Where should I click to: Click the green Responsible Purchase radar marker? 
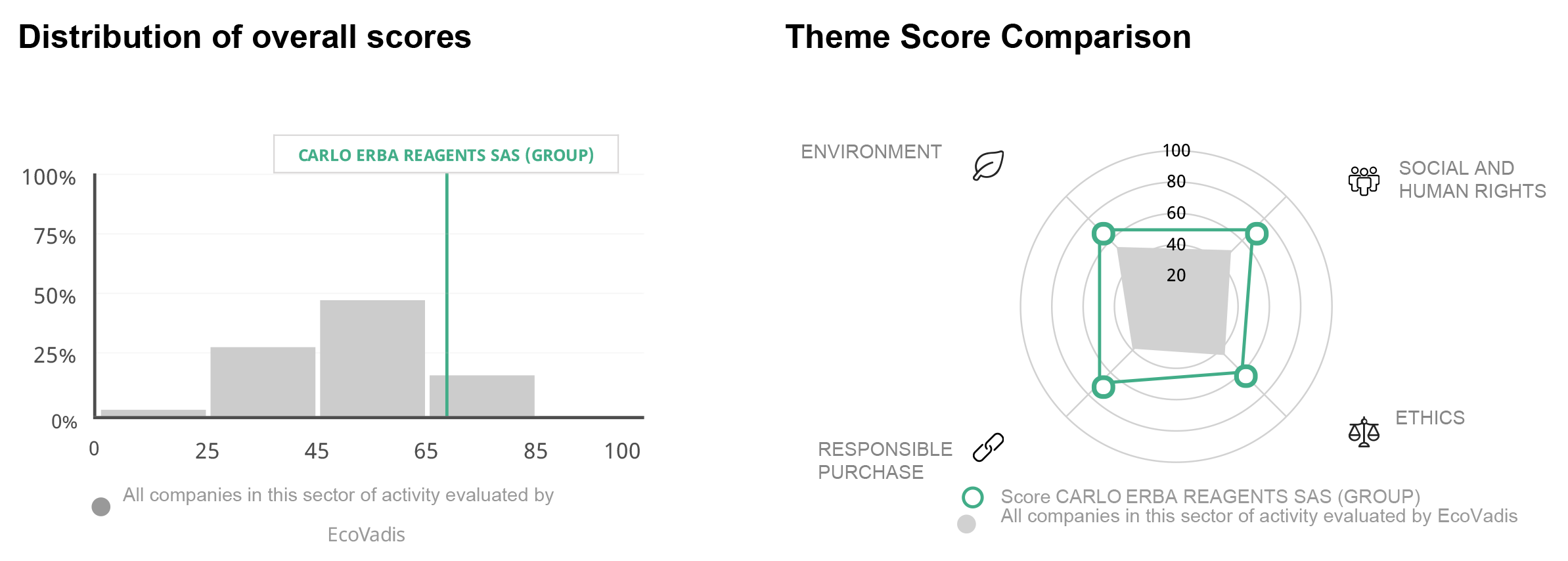click(1104, 387)
